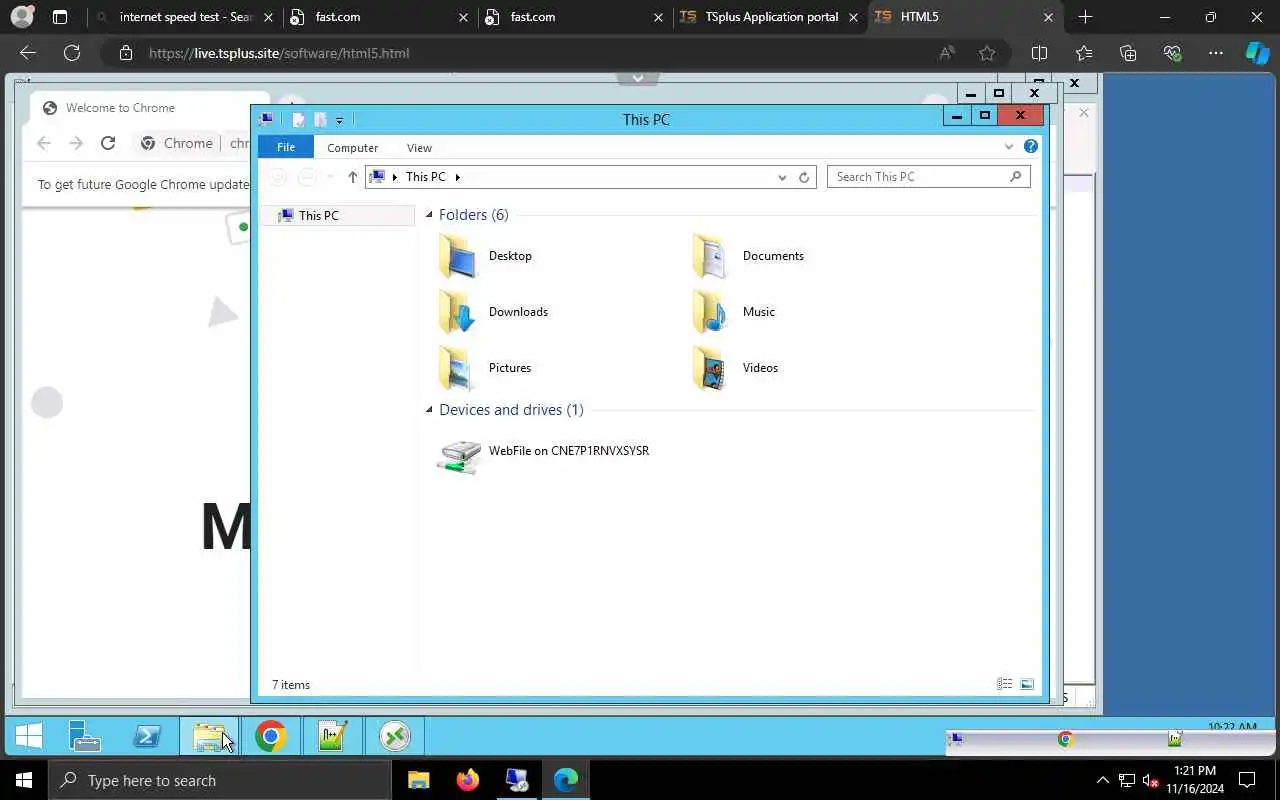Collapse the Folders (6) group
The image size is (1280, 800).
(x=429, y=215)
